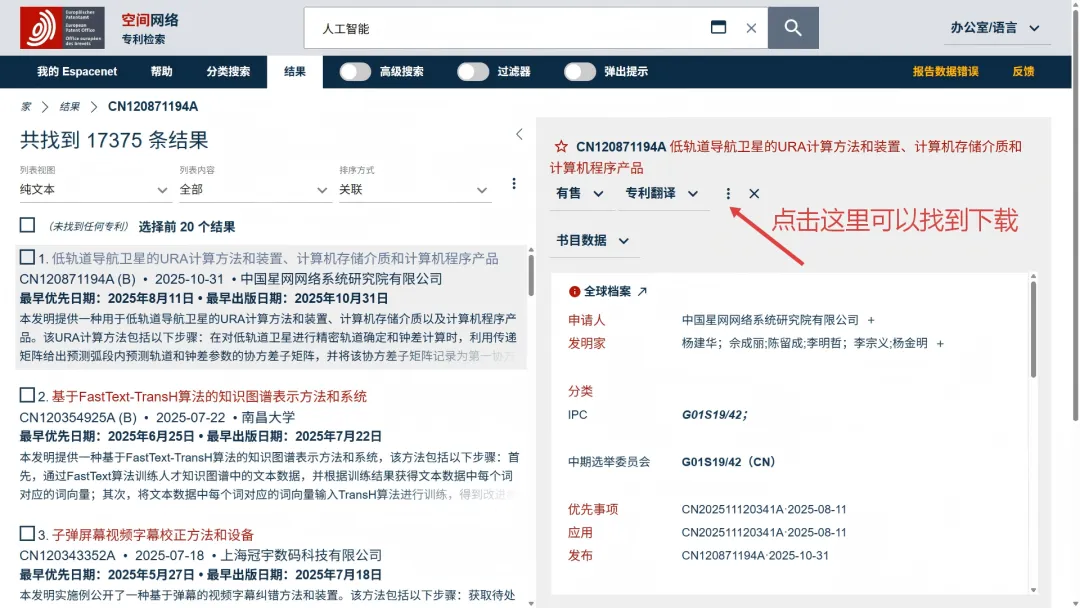Open detail panel three-dot more menu
The height and width of the screenshot is (608, 1080).
[728, 193]
